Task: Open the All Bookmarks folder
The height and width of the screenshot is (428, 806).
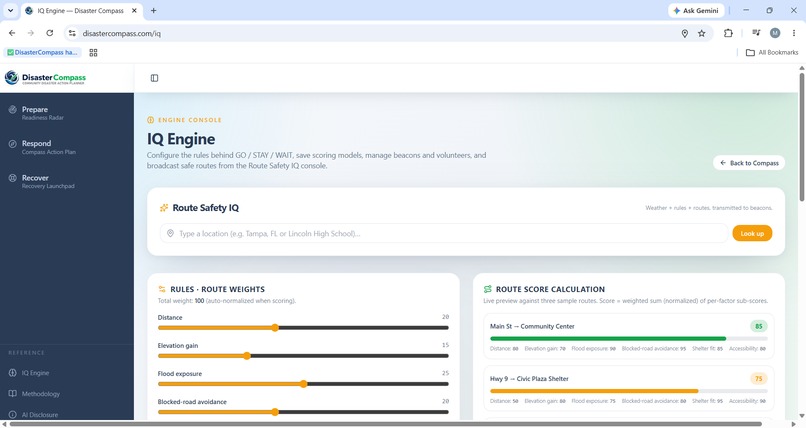Action: (x=772, y=52)
